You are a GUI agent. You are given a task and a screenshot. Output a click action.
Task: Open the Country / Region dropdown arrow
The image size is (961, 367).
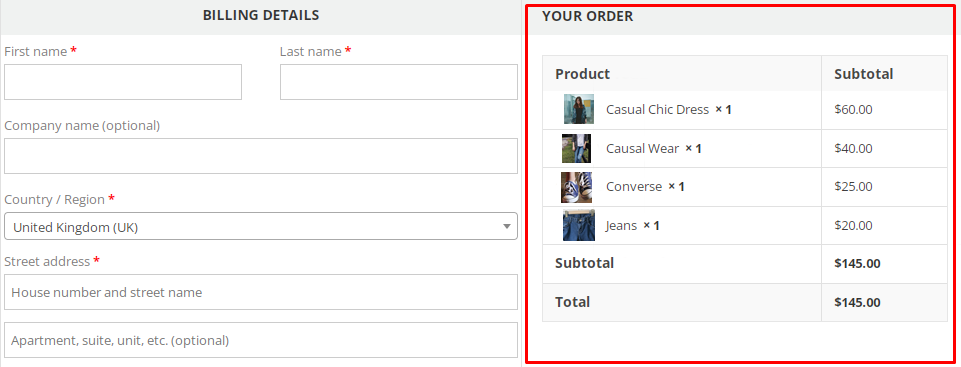click(507, 227)
